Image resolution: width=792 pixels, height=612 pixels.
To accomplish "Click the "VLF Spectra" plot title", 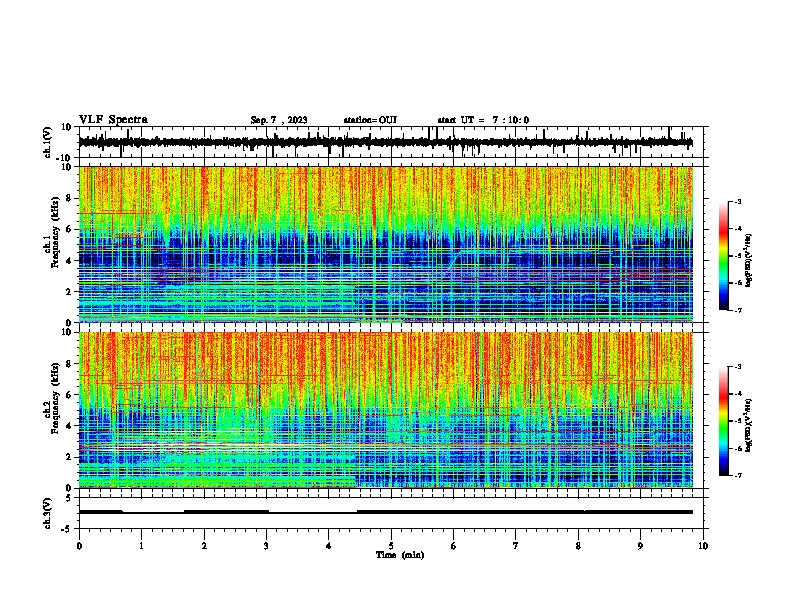I will (113, 120).
